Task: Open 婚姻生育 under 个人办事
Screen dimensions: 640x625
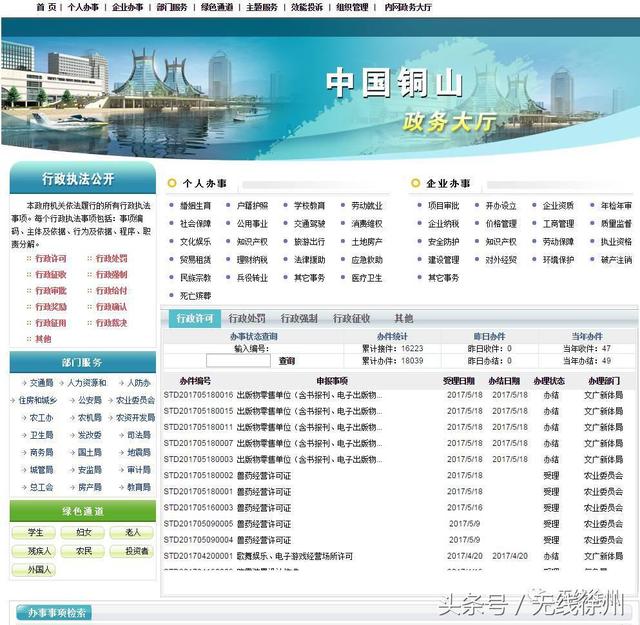Action: pos(196,206)
